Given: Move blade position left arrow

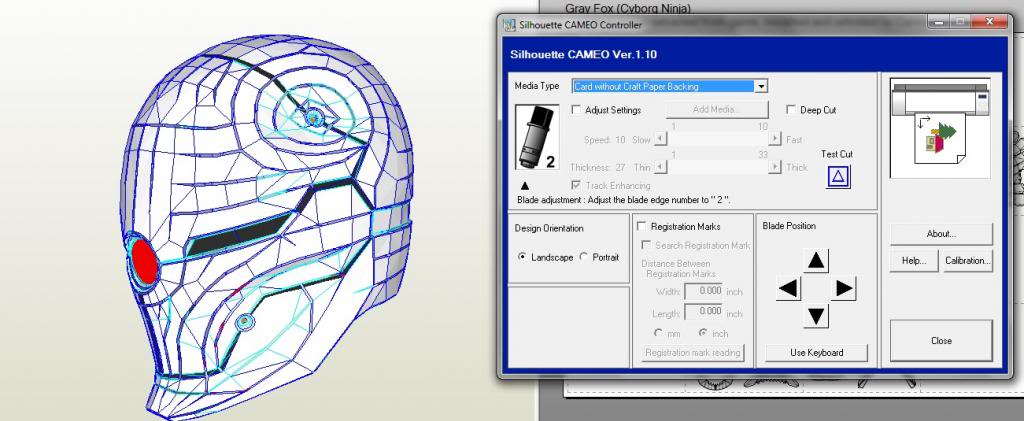Looking at the screenshot, I should click(789, 288).
